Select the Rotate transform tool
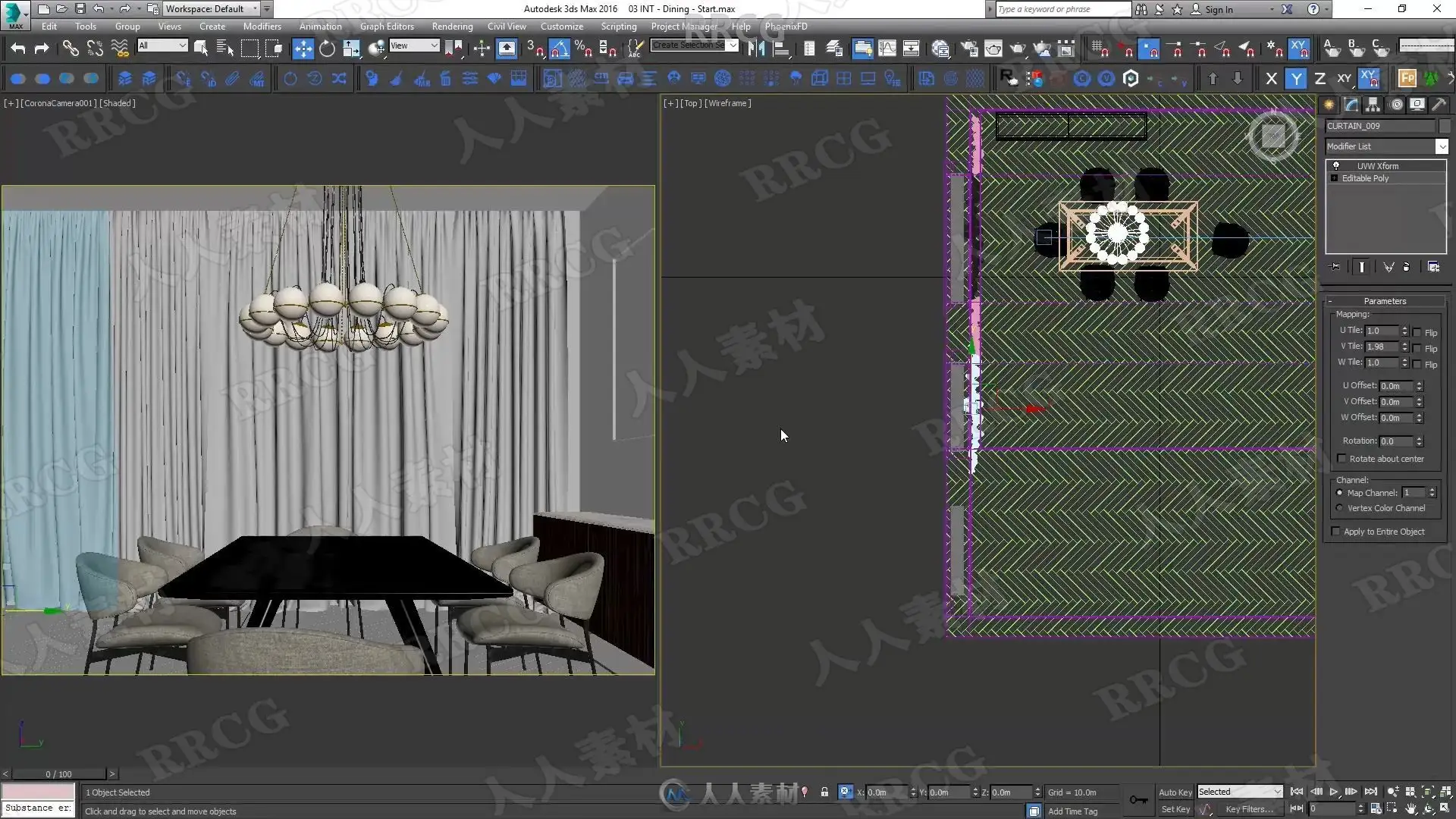1456x819 pixels. tap(327, 49)
